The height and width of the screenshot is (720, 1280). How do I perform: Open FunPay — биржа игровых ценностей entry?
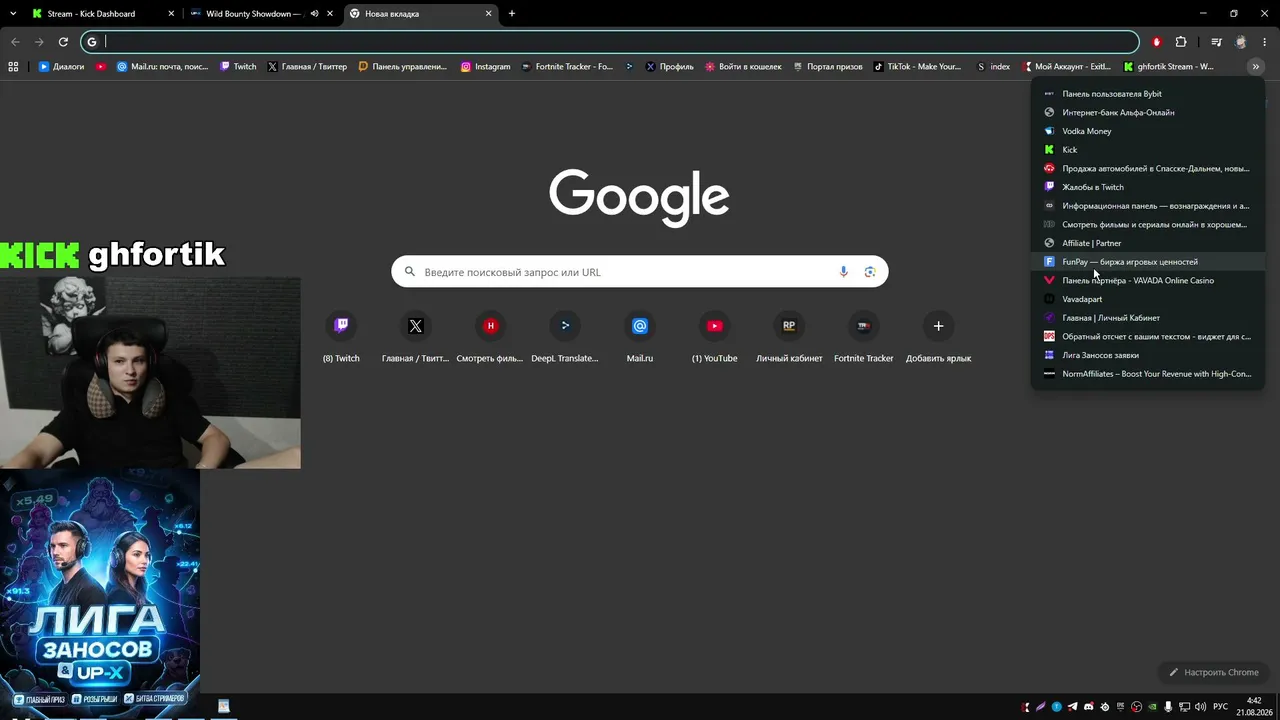point(1148,262)
